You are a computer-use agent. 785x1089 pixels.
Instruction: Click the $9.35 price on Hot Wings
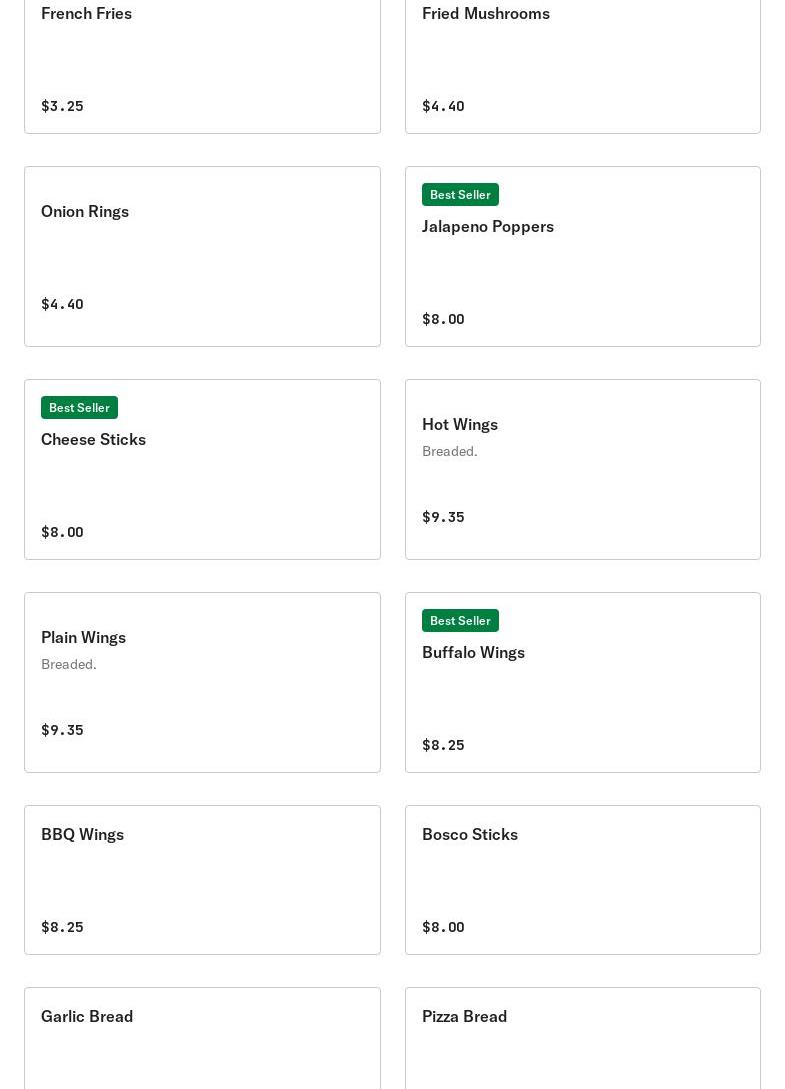(443, 517)
